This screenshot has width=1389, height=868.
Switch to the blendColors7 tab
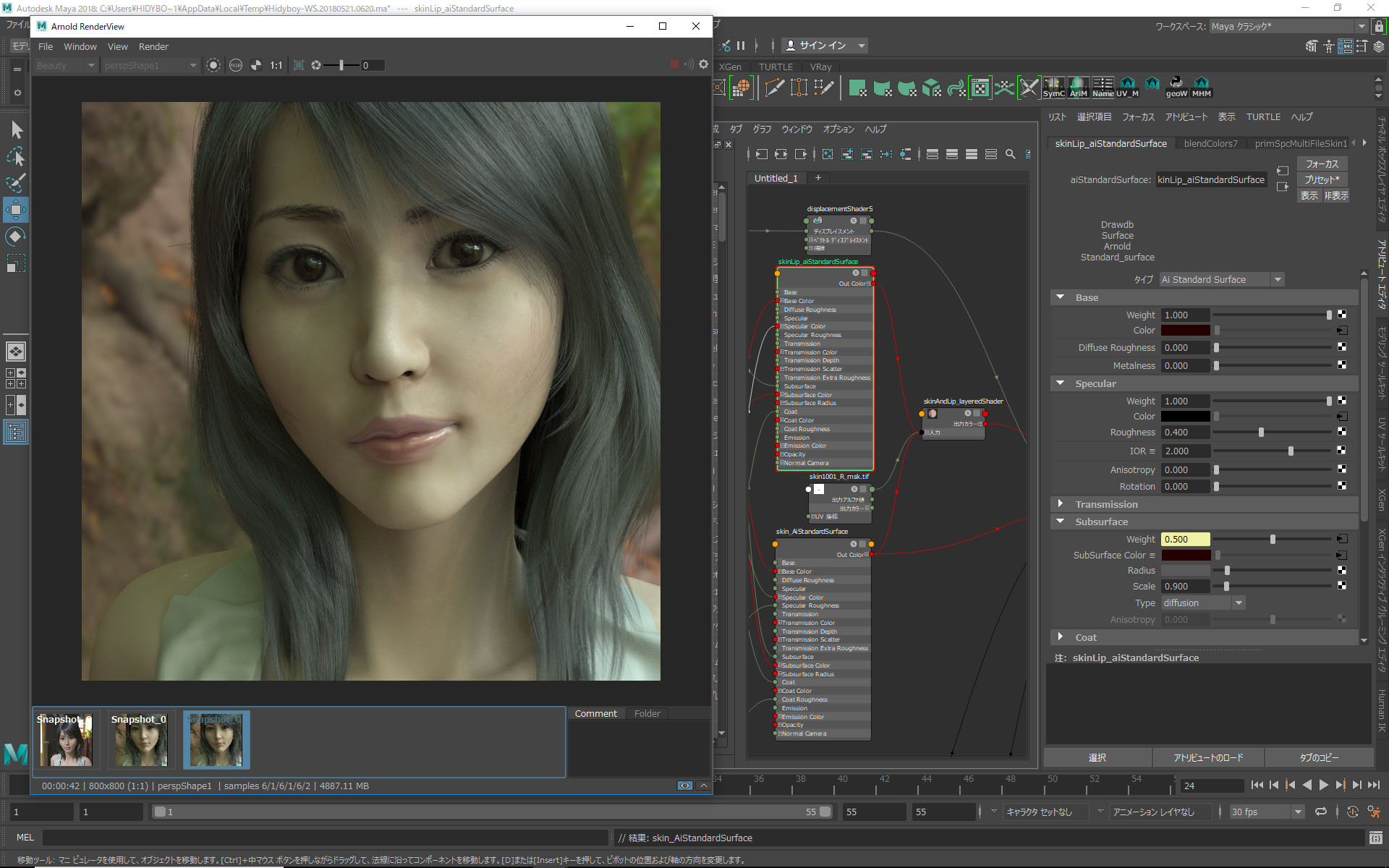click(1210, 143)
